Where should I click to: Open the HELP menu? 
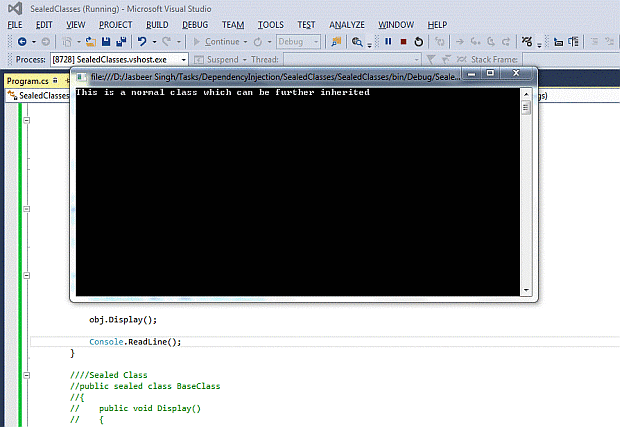point(437,25)
